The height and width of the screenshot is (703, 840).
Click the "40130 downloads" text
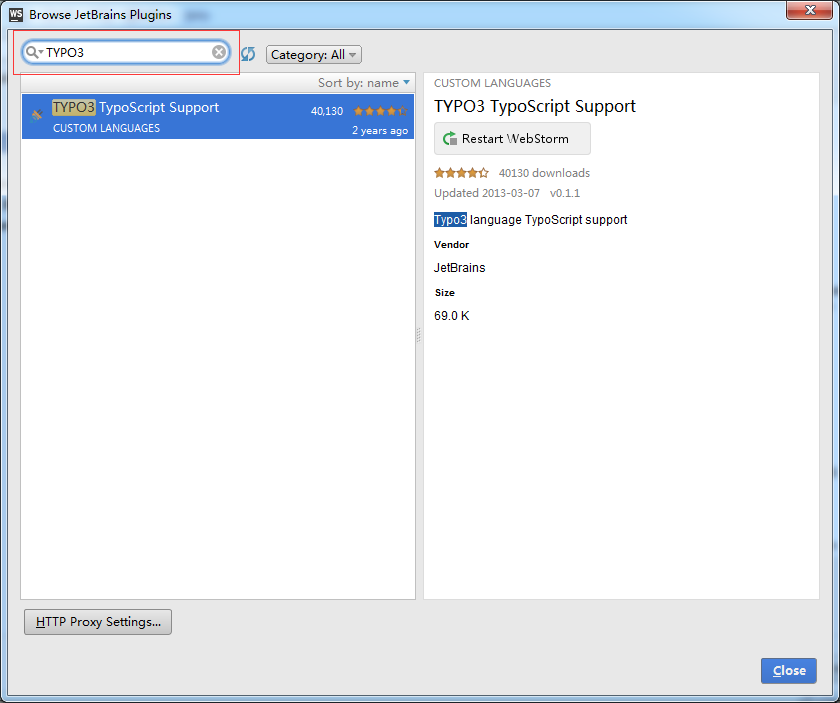point(544,173)
